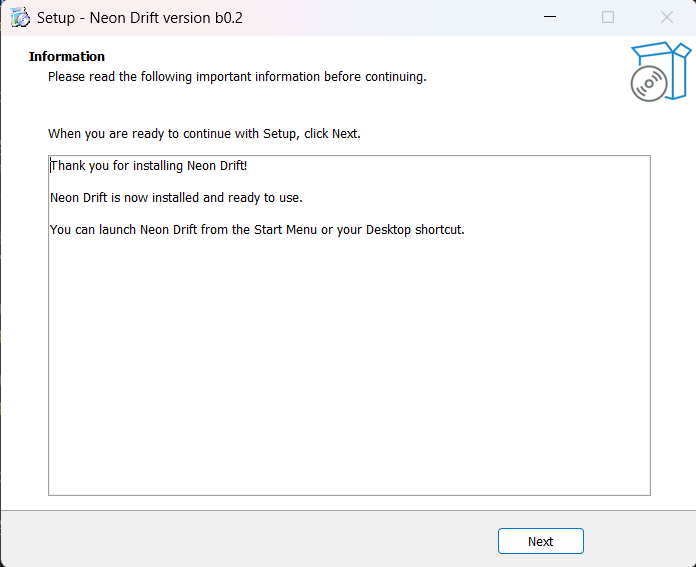The width and height of the screenshot is (696, 567).
Task: Click empty space in the information box
Action: point(349,380)
